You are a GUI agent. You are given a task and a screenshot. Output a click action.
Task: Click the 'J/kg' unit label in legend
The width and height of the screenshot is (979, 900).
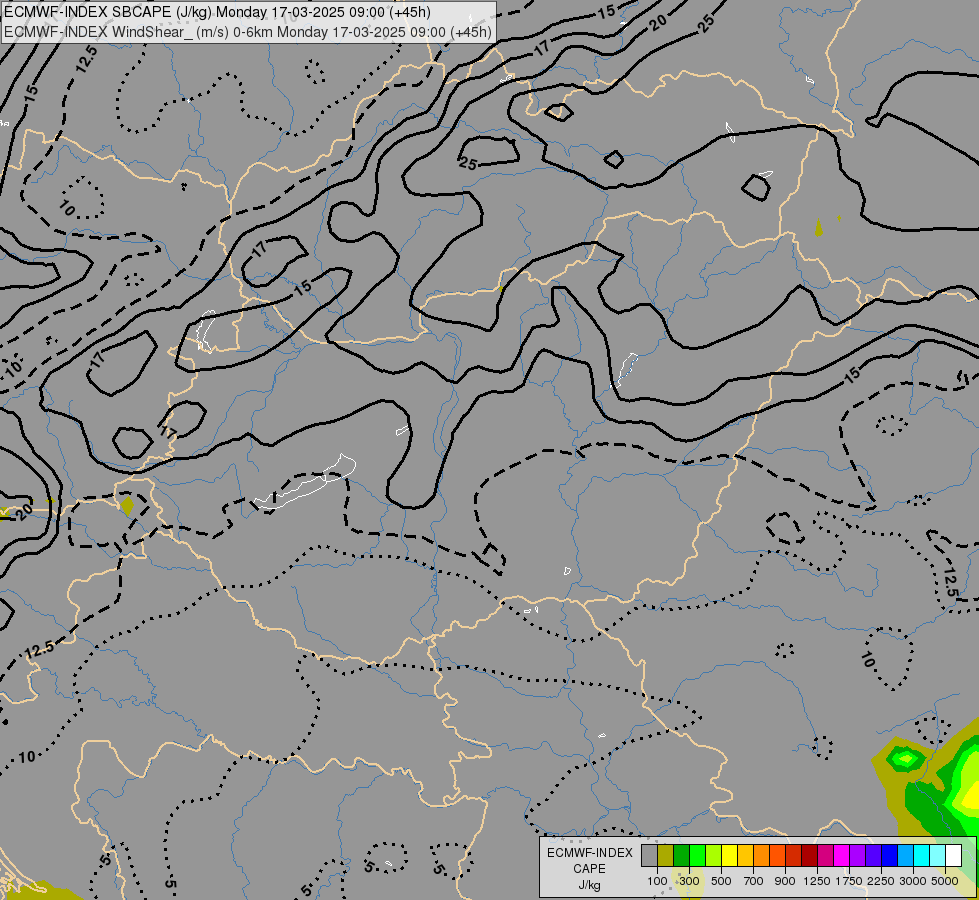[589, 885]
